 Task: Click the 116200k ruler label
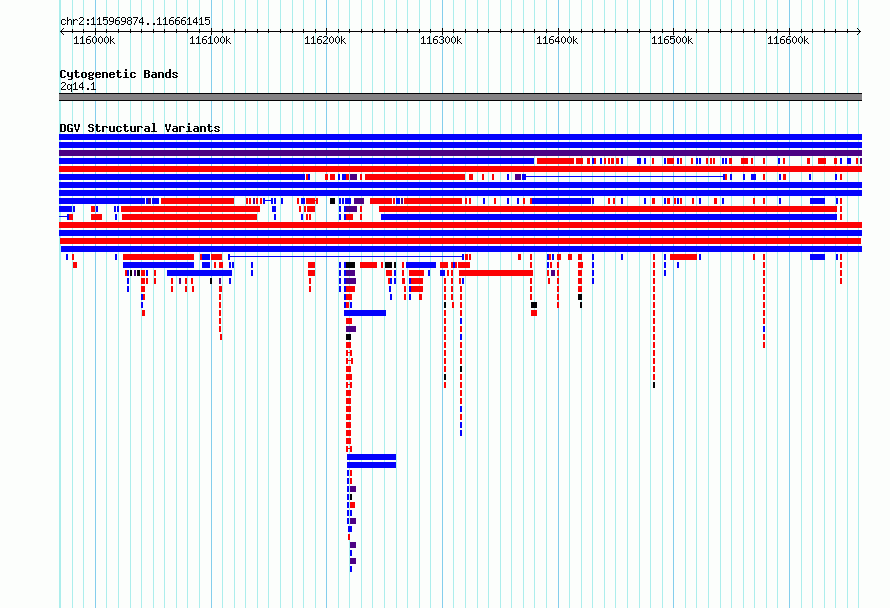[x=325, y=40]
